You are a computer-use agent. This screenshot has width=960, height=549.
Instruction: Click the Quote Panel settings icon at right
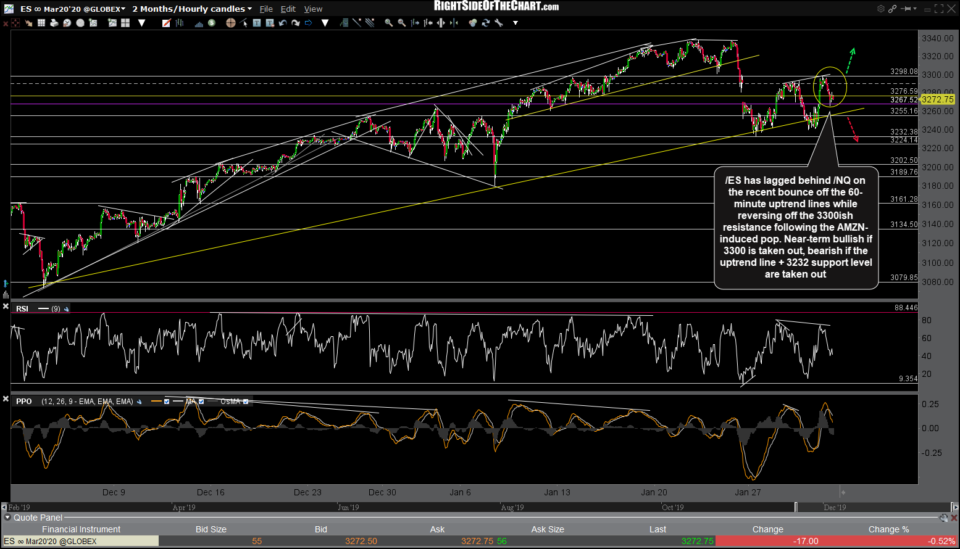pyautogui.click(x=943, y=518)
